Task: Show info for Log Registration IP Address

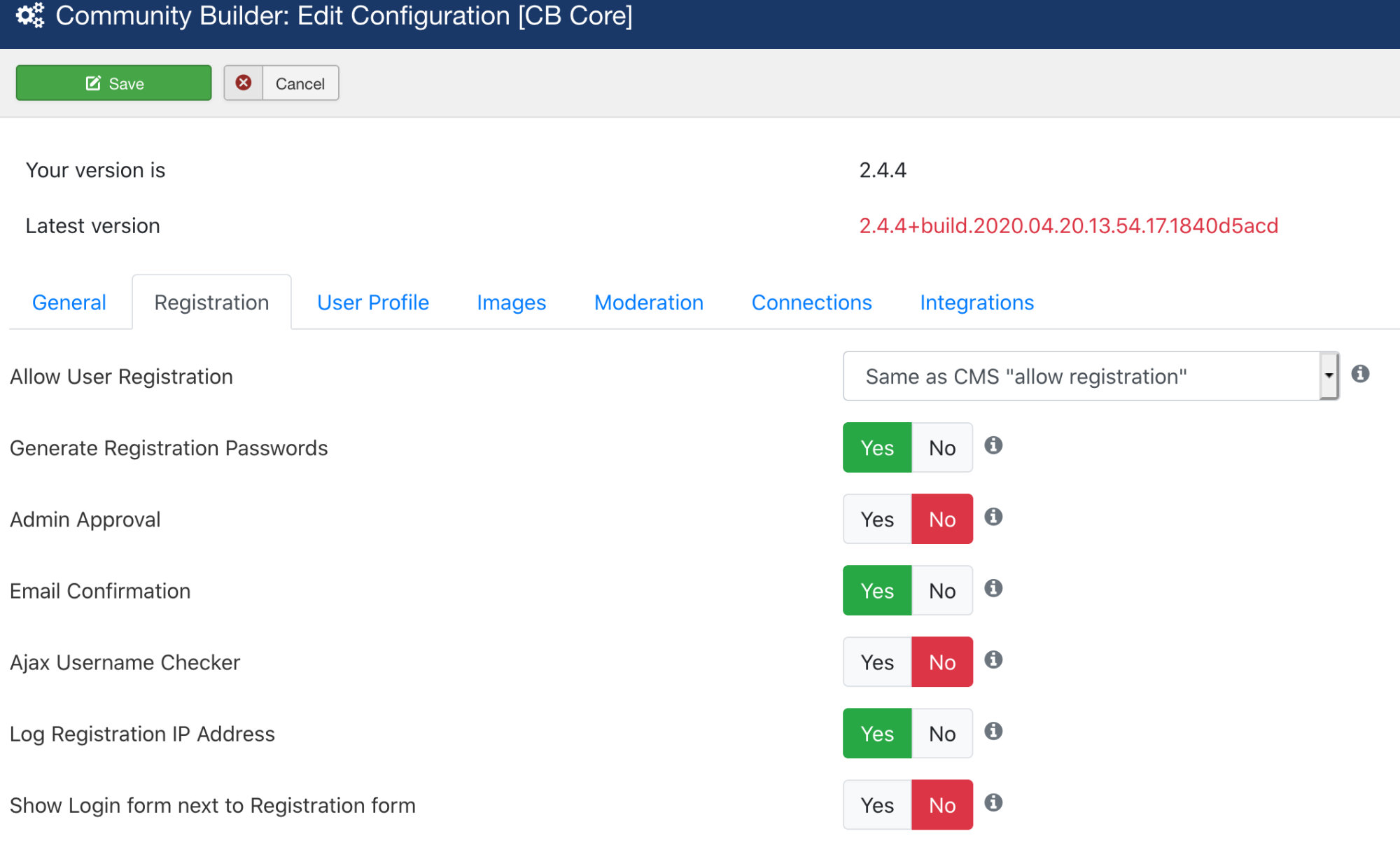Action: click(x=993, y=731)
